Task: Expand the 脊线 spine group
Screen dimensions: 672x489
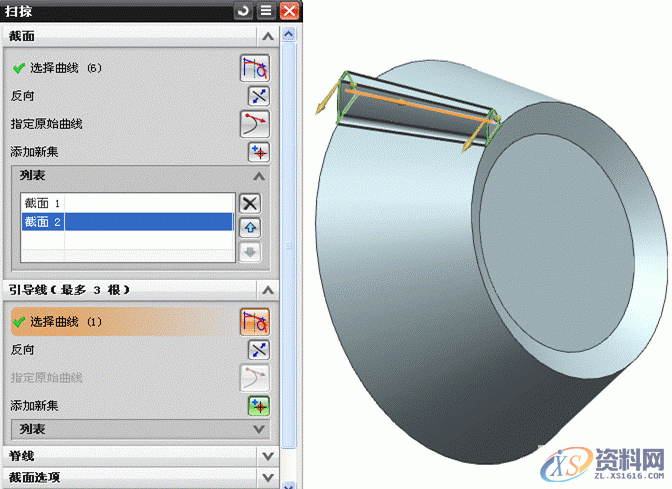Action: [267, 455]
